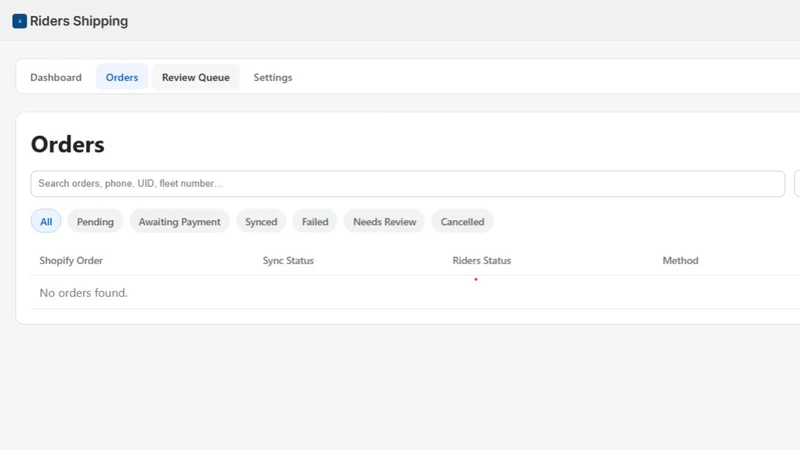
Task: Go to the Settings tab
Action: 273,77
